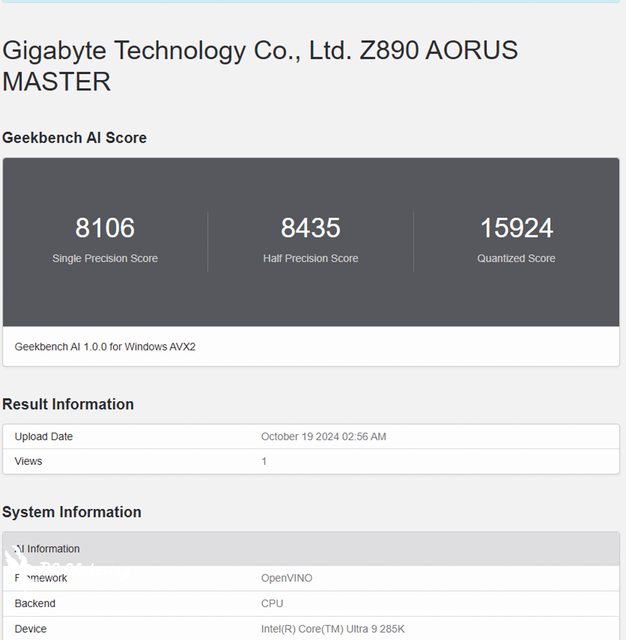Click the Geekbench AI 1.0.0 for Windows AVX2 text
This screenshot has height=640, width=626.
pos(105,346)
